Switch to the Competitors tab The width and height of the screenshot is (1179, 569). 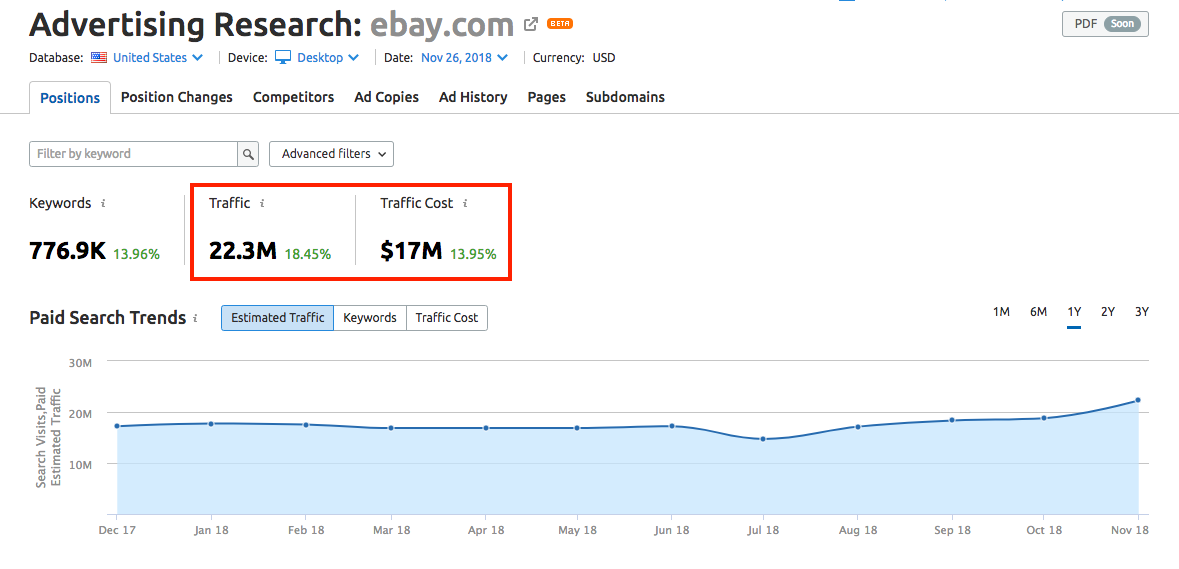293,97
